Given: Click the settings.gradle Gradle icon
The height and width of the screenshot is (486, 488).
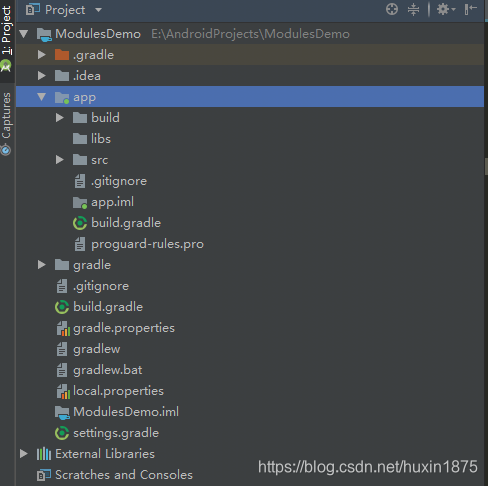Looking at the screenshot, I should [x=62, y=433].
